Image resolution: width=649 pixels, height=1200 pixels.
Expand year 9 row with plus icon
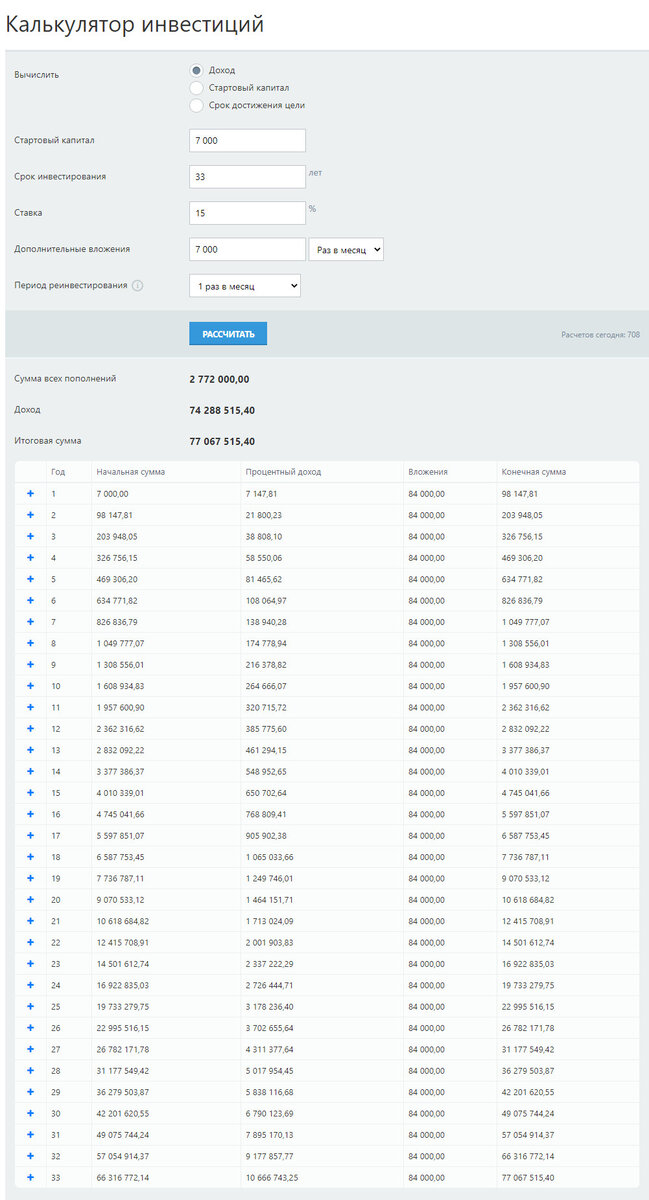[30, 664]
